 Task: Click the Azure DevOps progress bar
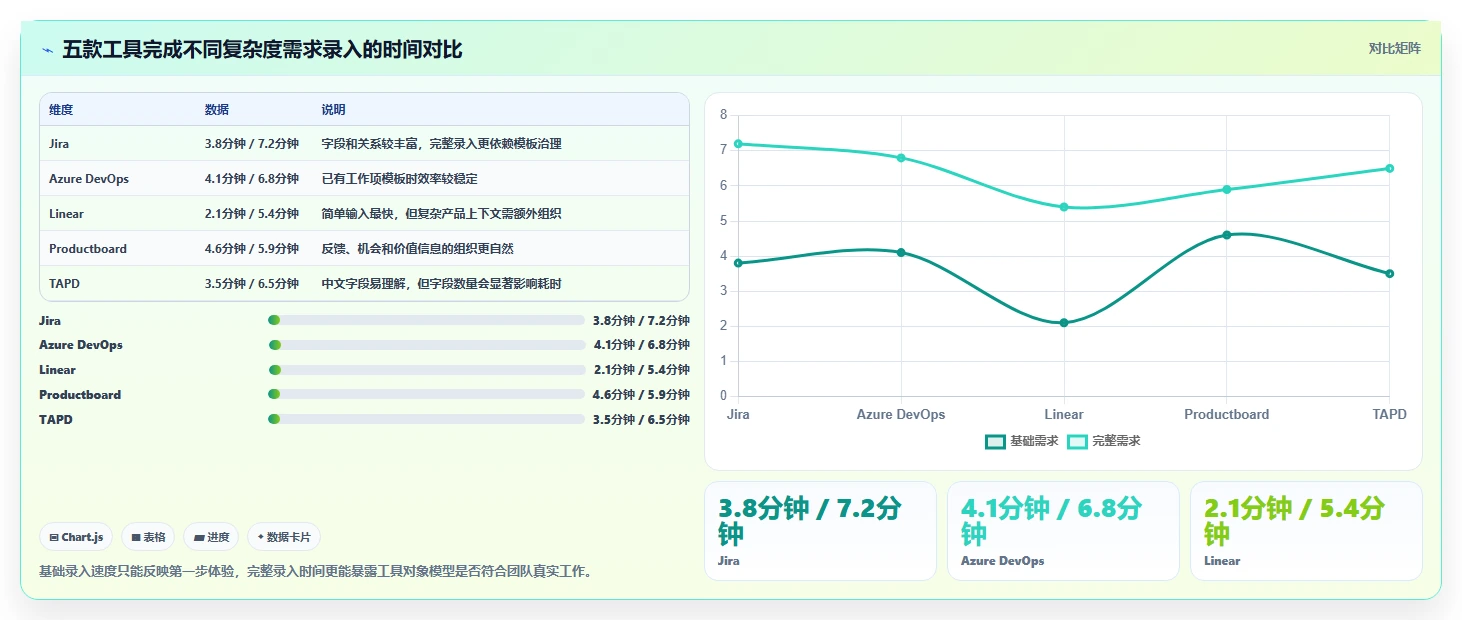coord(427,345)
